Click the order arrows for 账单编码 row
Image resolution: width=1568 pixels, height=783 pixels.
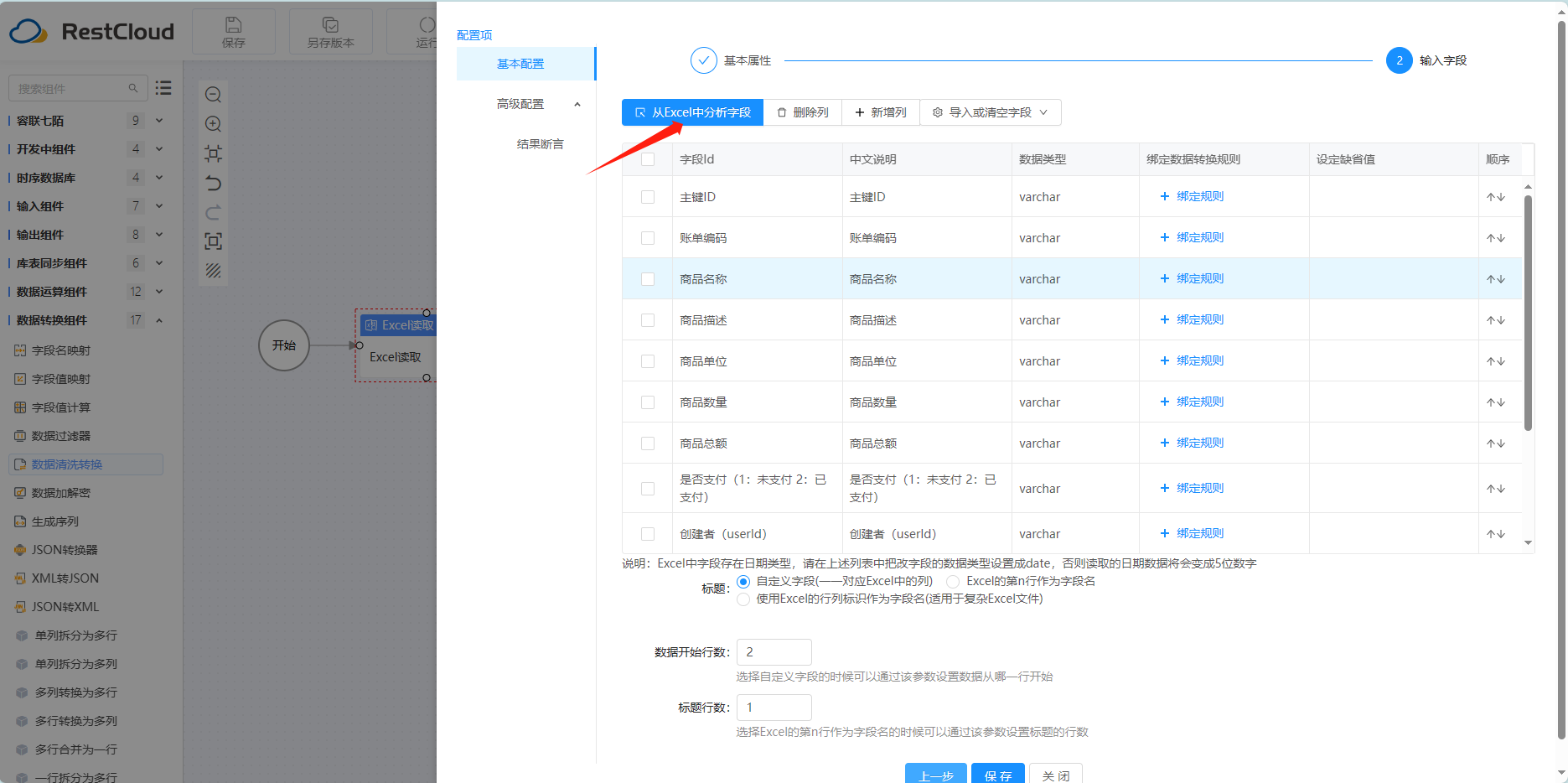[1496, 238]
